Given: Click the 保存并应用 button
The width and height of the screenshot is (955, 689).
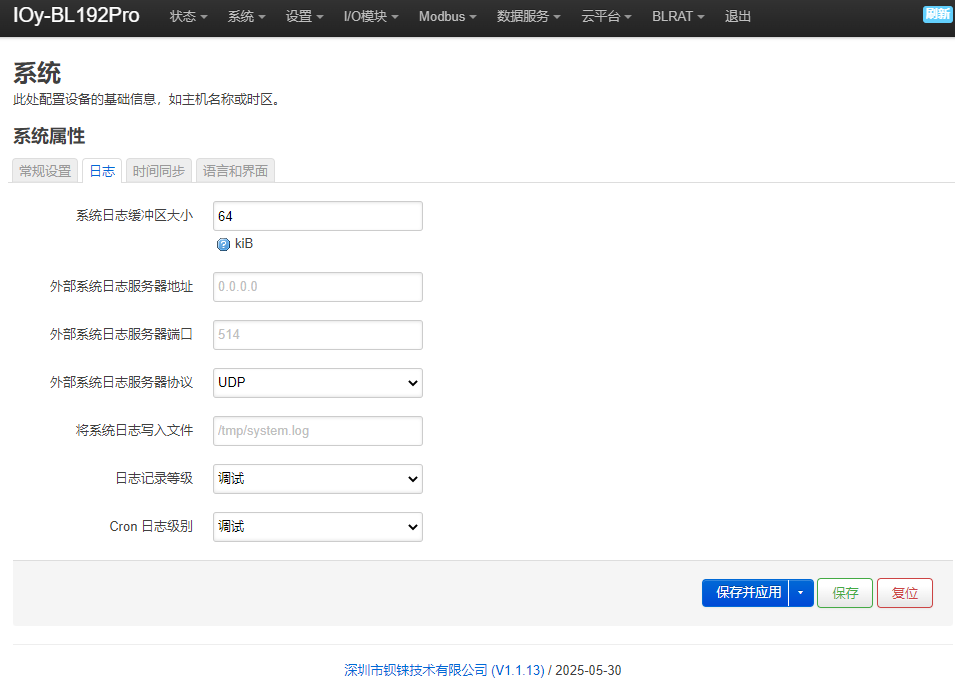Looking at the screenshot, I should [745, 593].
